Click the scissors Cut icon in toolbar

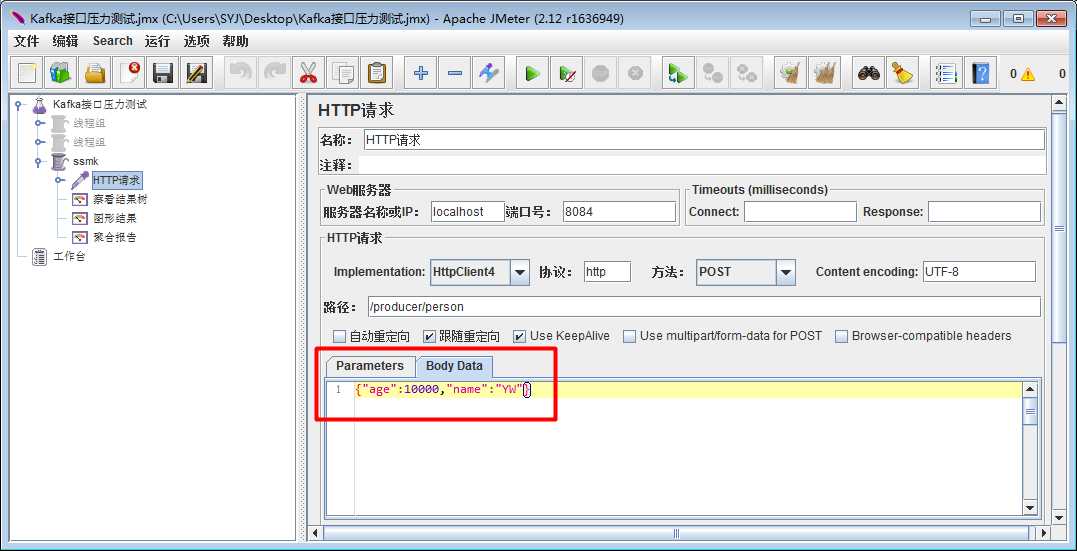307,73
